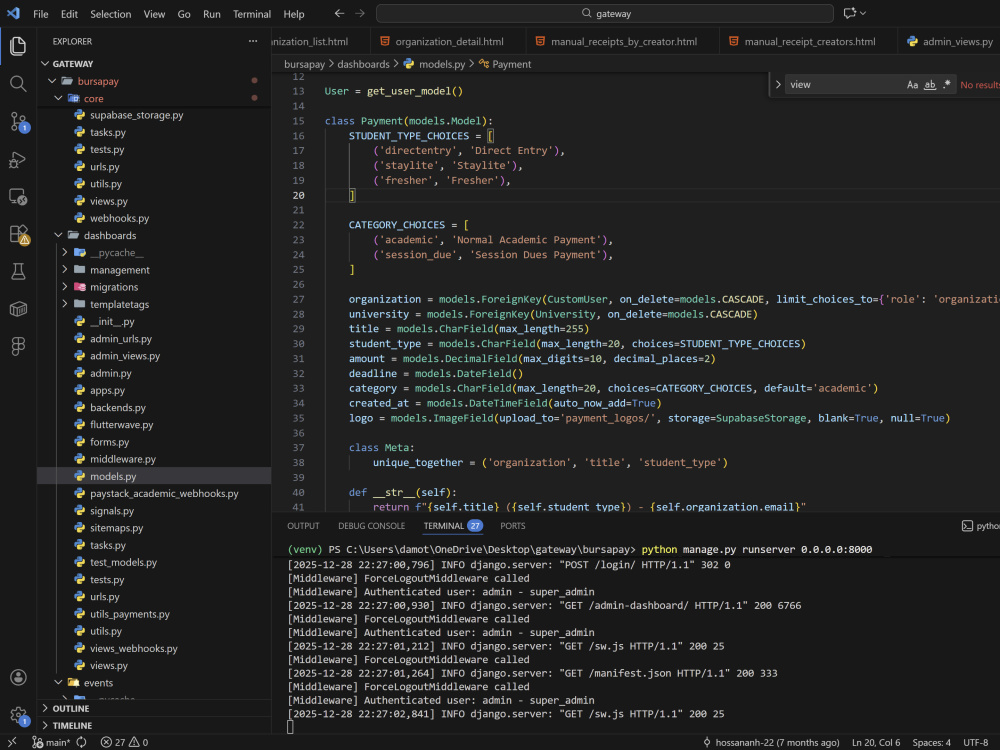Open the Accounts icon in activity bar
Viewport: 1000px width, 750px height.
[x=18, y=677]
